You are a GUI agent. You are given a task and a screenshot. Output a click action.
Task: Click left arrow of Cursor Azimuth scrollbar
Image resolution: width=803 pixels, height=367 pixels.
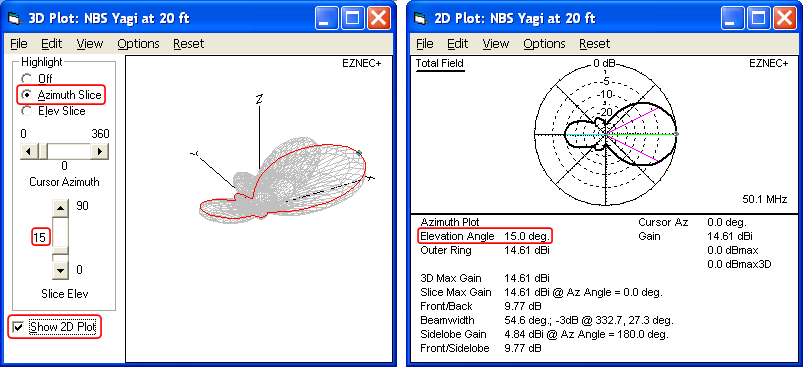pos(27,152)
